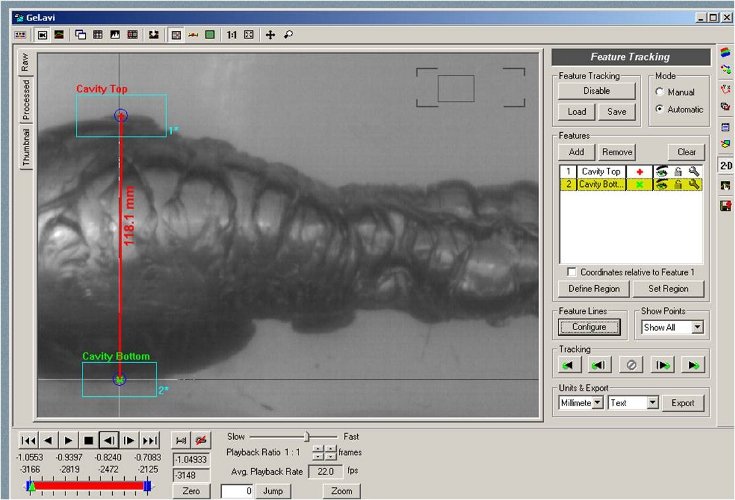Open the Millimeter units dropdown

tap(597, 403)
